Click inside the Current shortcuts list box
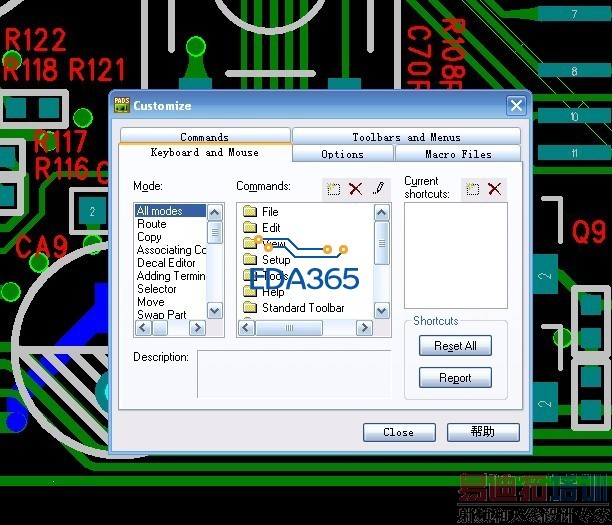The width and height of the screenshot is (612, 525). click(x=456, y=255)
